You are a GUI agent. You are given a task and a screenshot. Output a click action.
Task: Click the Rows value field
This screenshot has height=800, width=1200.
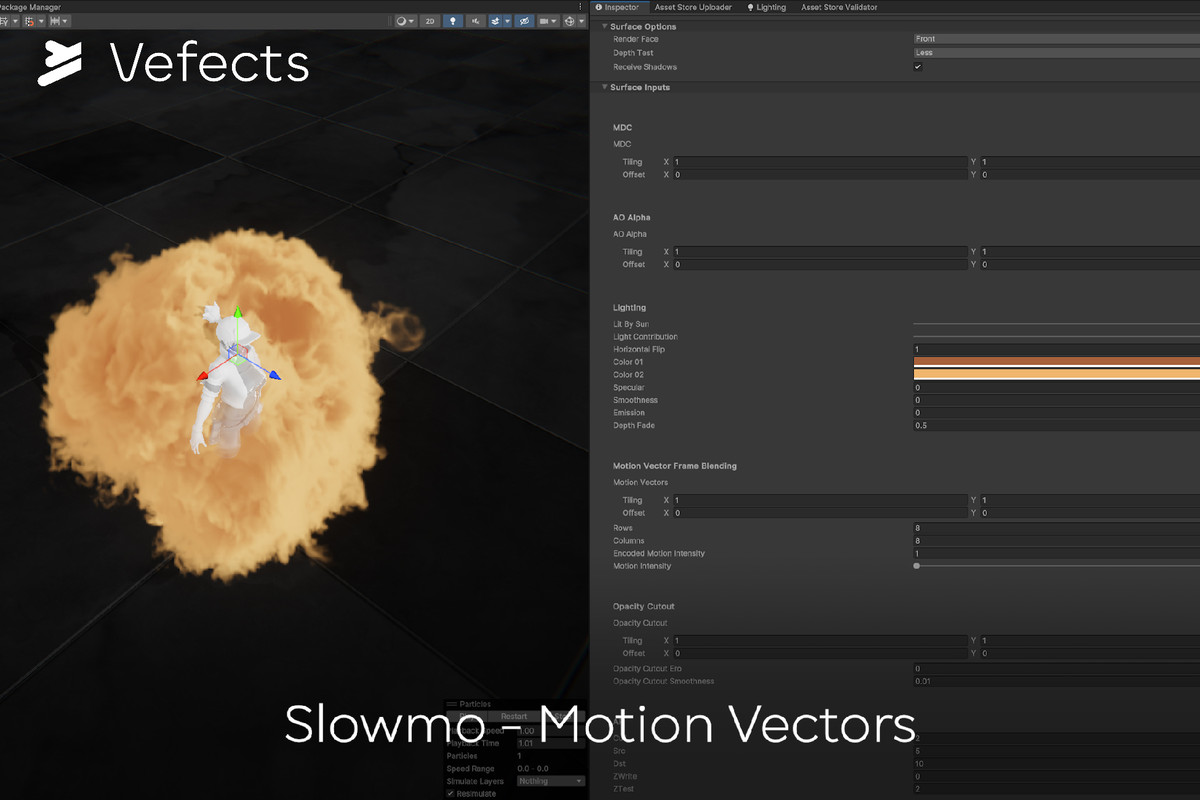1056,528
